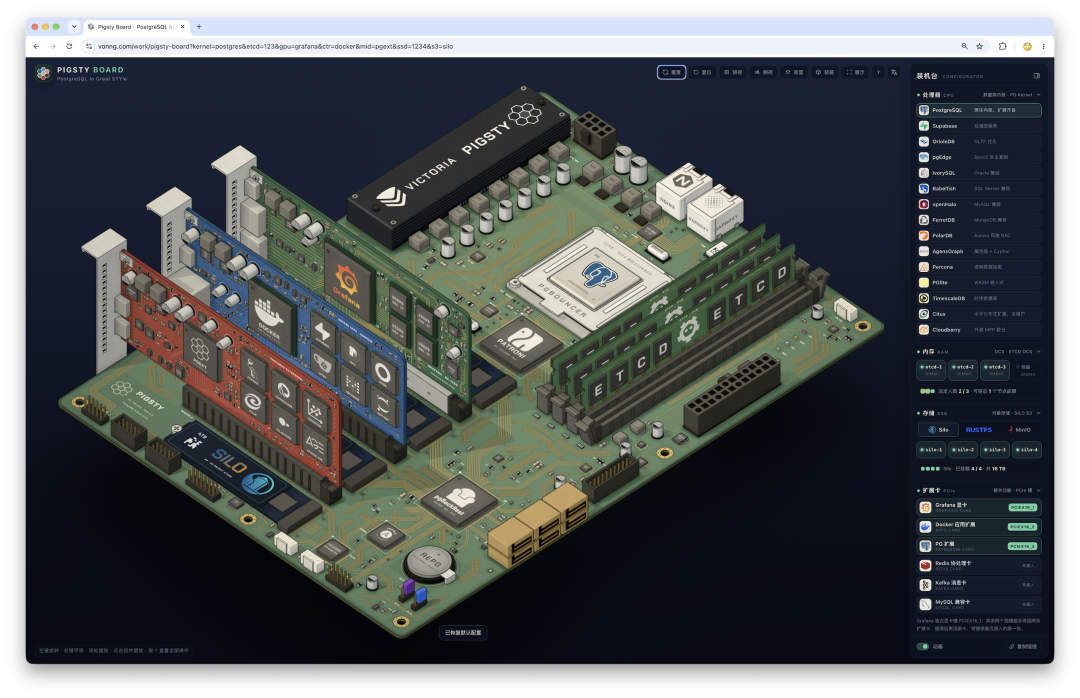1080x698 pixels.
Task: Collapse the CPU processor section chevron
Action: 1038,94
